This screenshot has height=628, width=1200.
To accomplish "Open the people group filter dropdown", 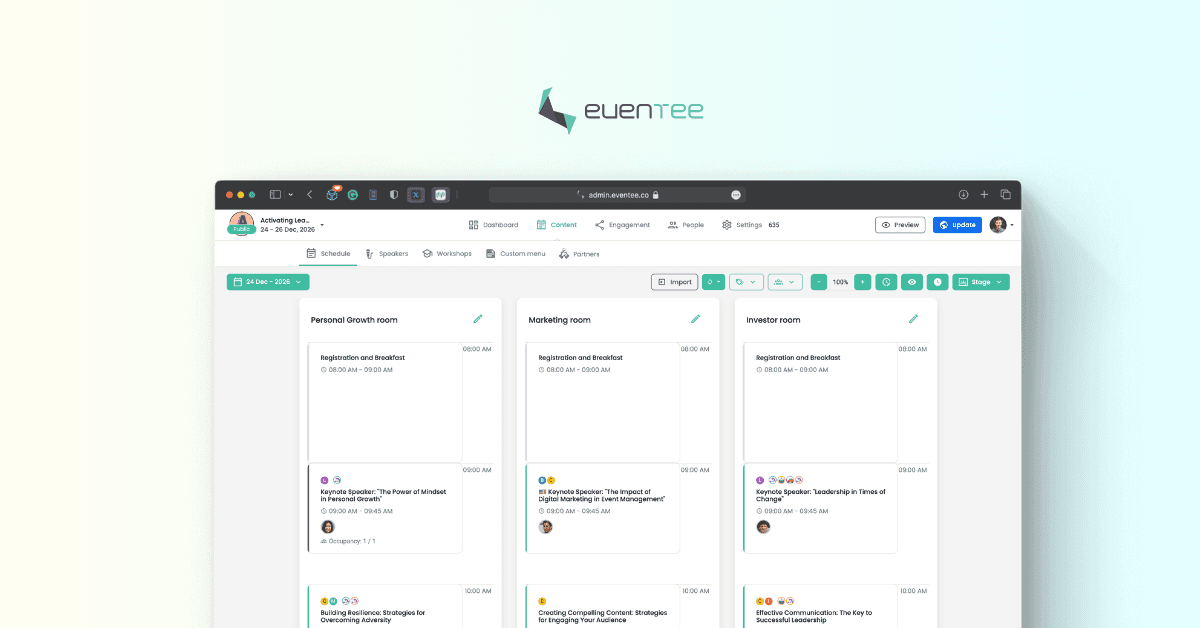I will tap(785, 282).
